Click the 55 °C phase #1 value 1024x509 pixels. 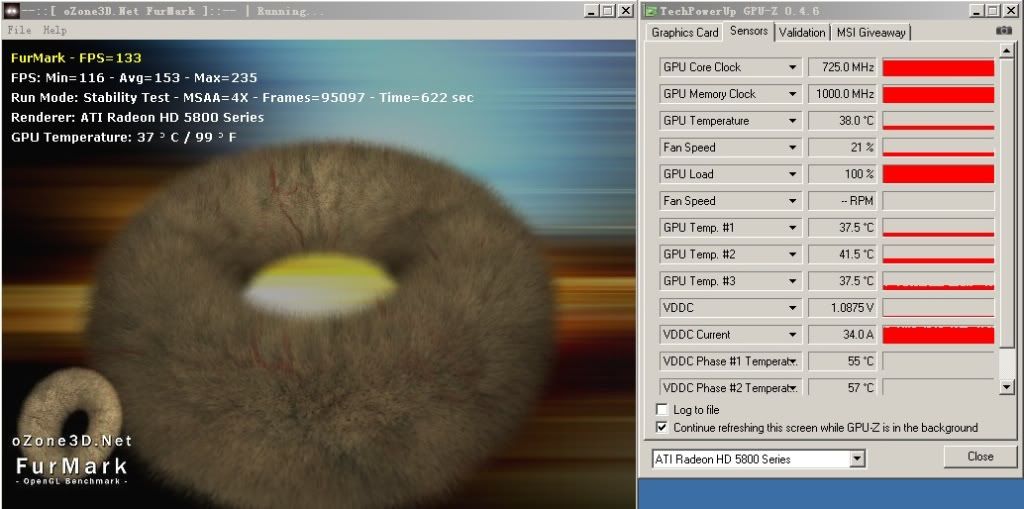tap(842, 361)
